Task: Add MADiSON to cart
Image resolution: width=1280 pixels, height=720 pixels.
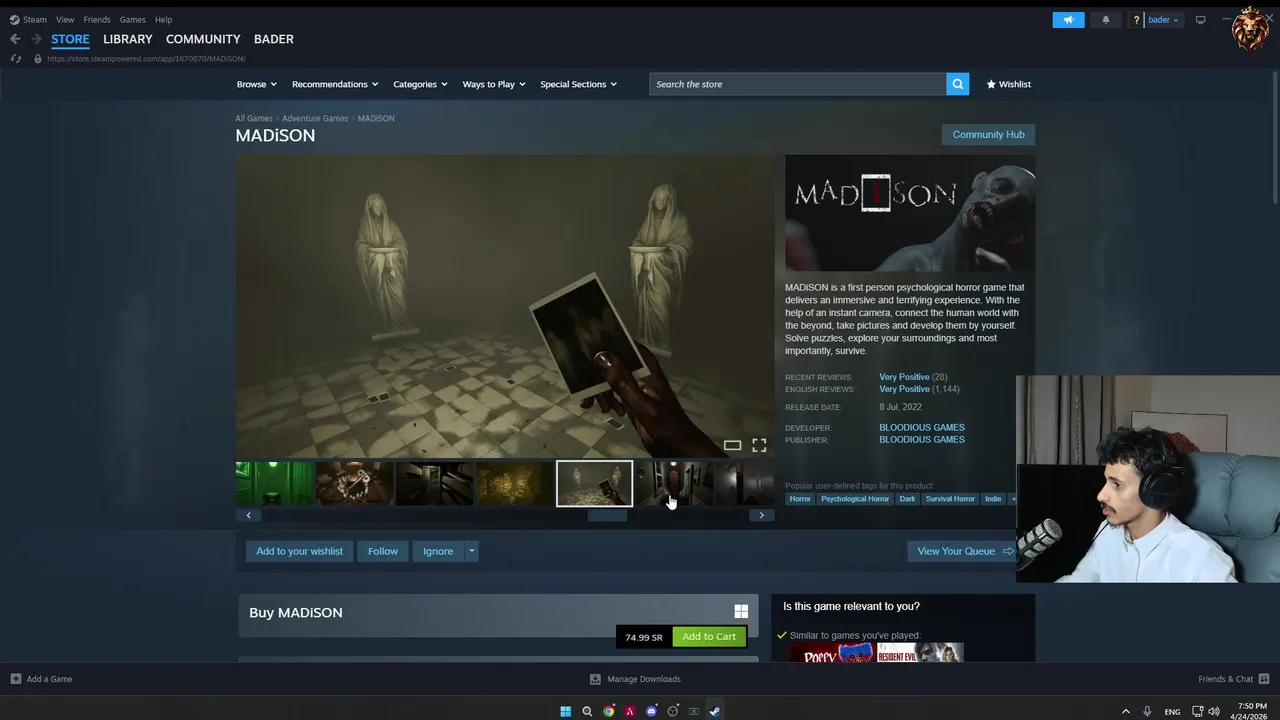Action: [709, 636]
